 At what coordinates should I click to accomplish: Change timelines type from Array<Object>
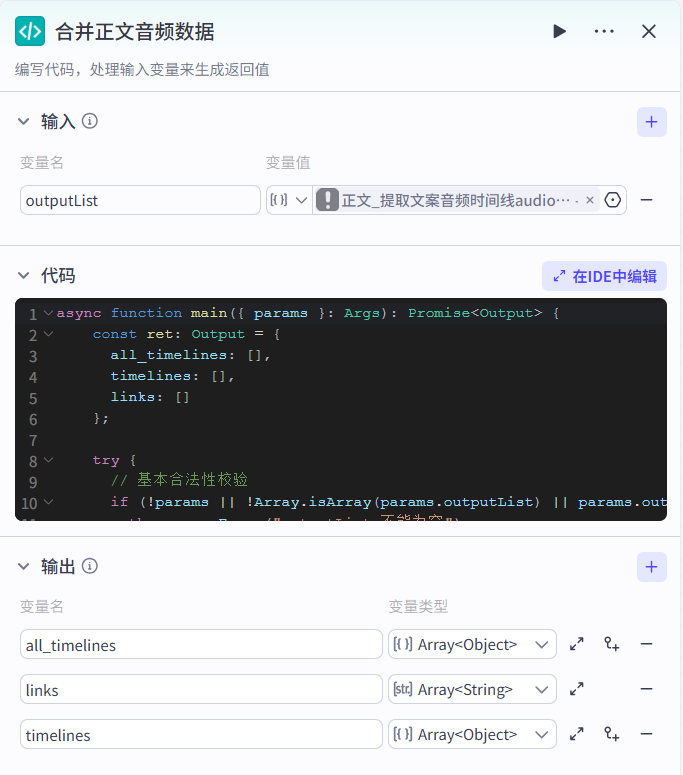[x=472, y=734]
